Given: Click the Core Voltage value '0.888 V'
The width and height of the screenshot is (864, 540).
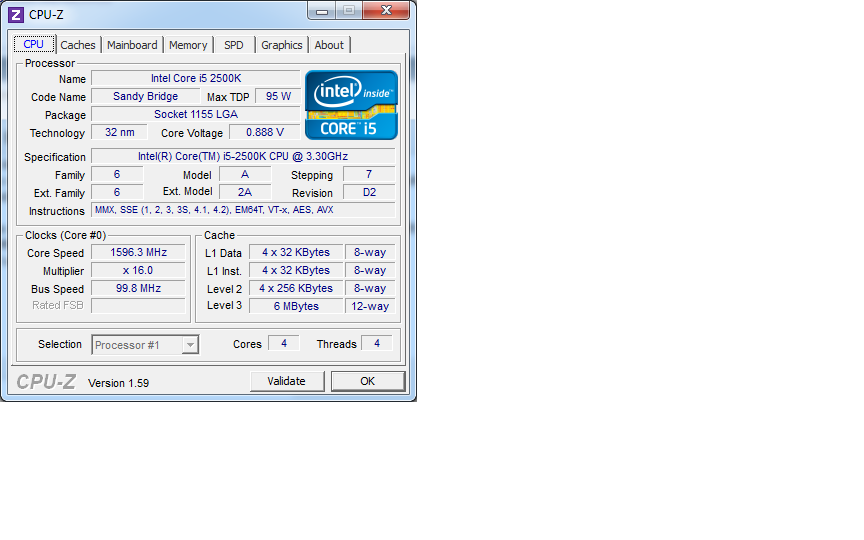Looking at the screenshot, I should (x=265, y=132).
